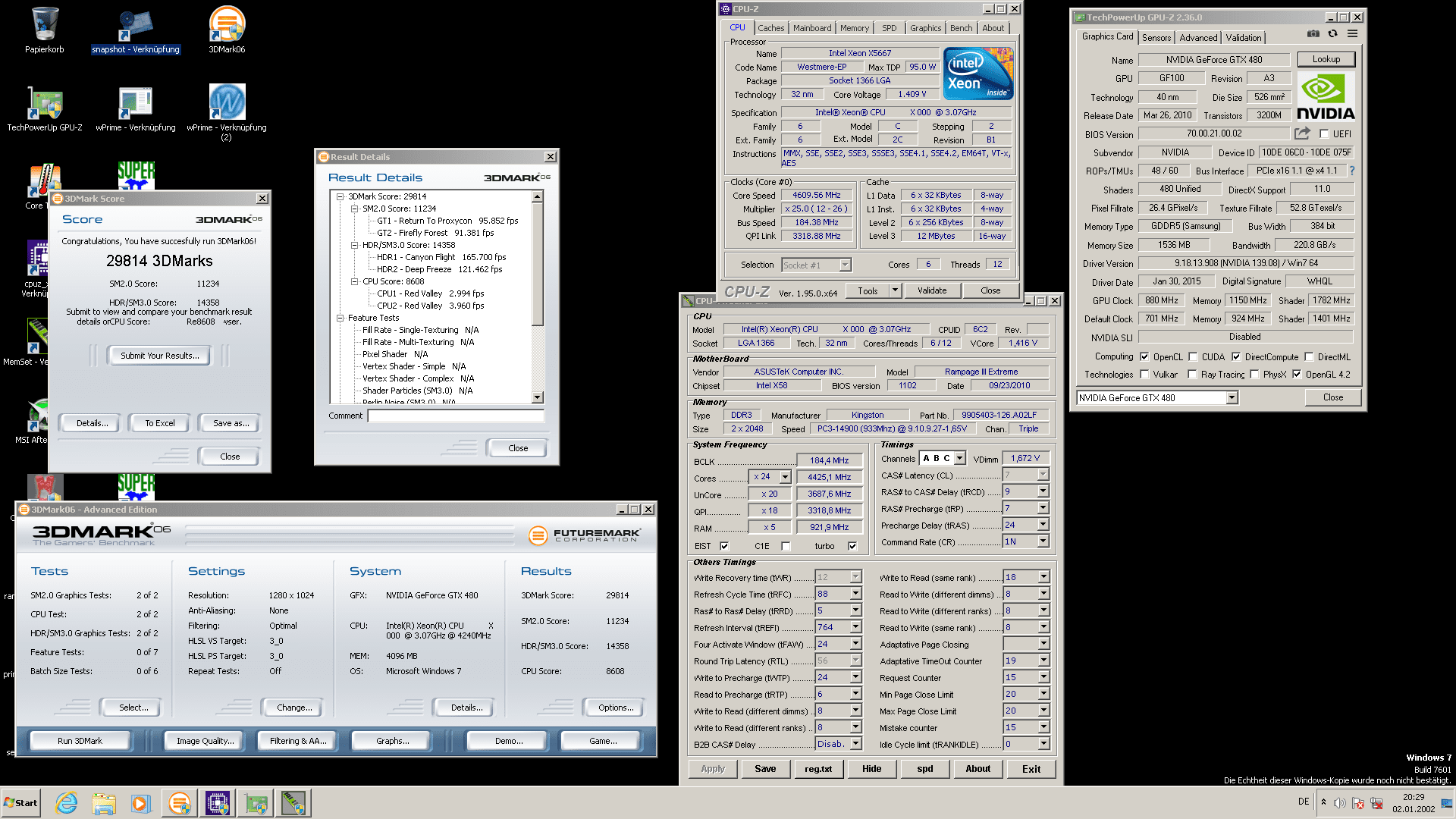The image size is (1456, 819).
Task: Open Internet Explorer from the taskbar
Action: [x=67, y=803]
